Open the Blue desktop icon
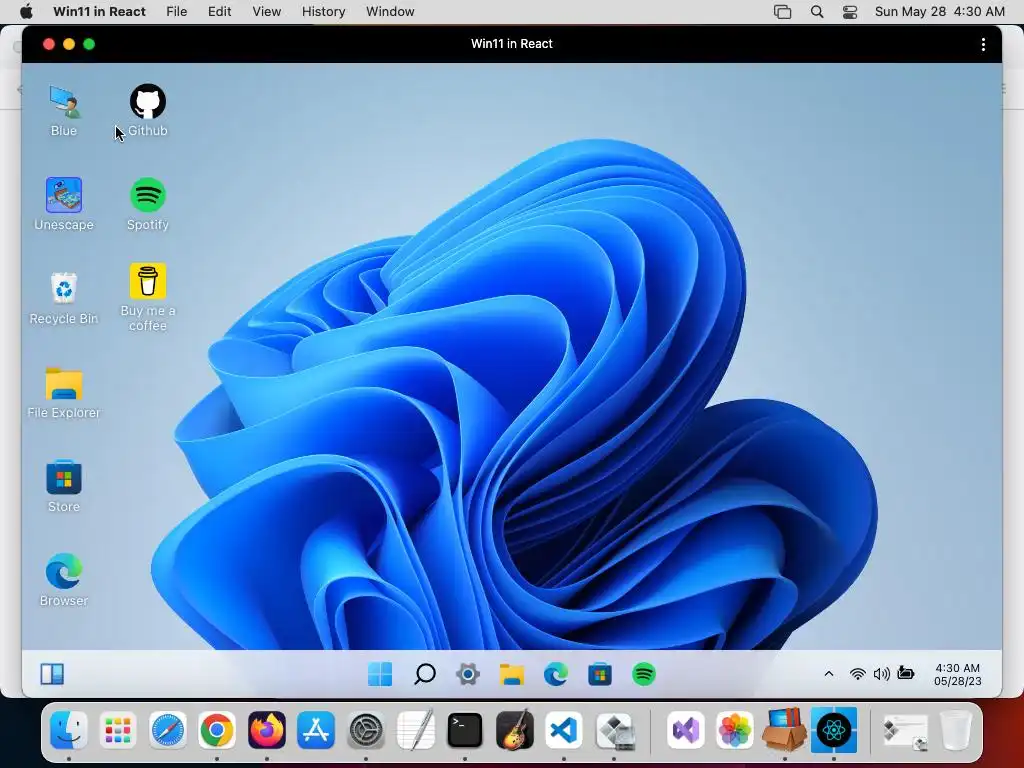 (64, 110)
